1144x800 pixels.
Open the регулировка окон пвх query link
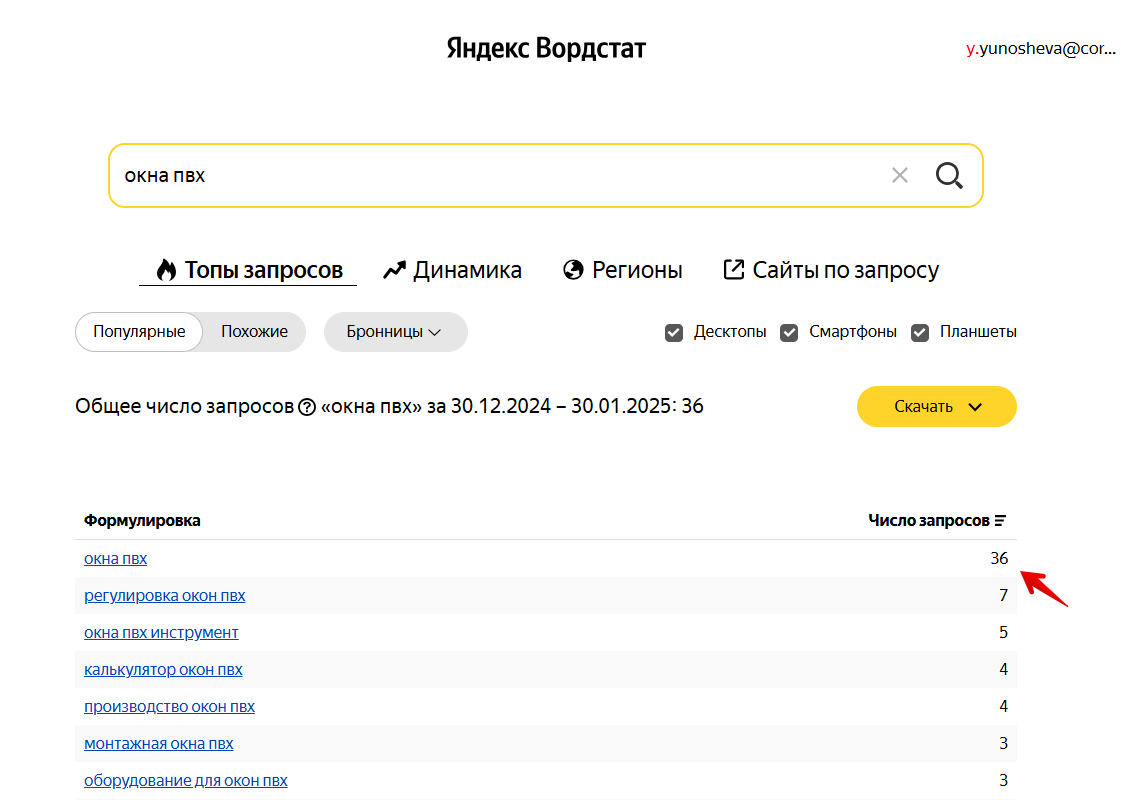point(165,595)
